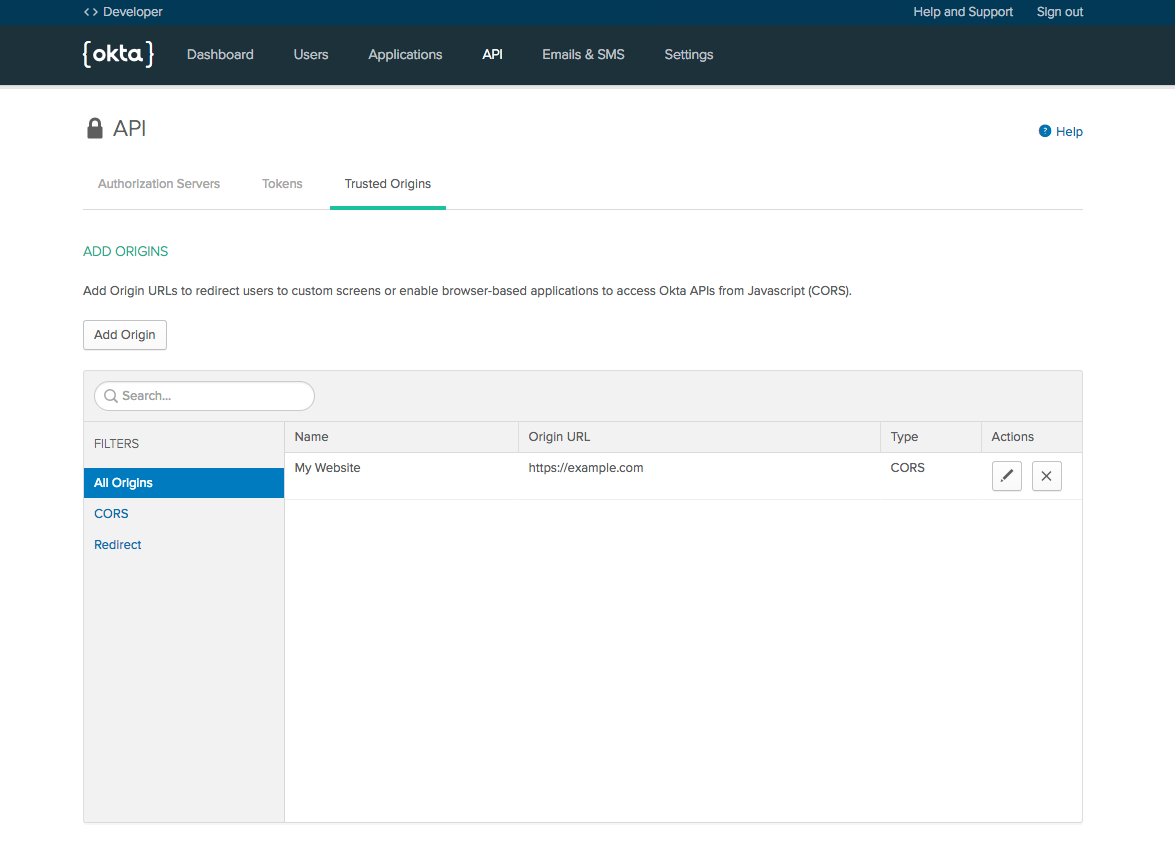Filter origins by Redirect type
Viewport: 1175px width, 849px height.
118,545
